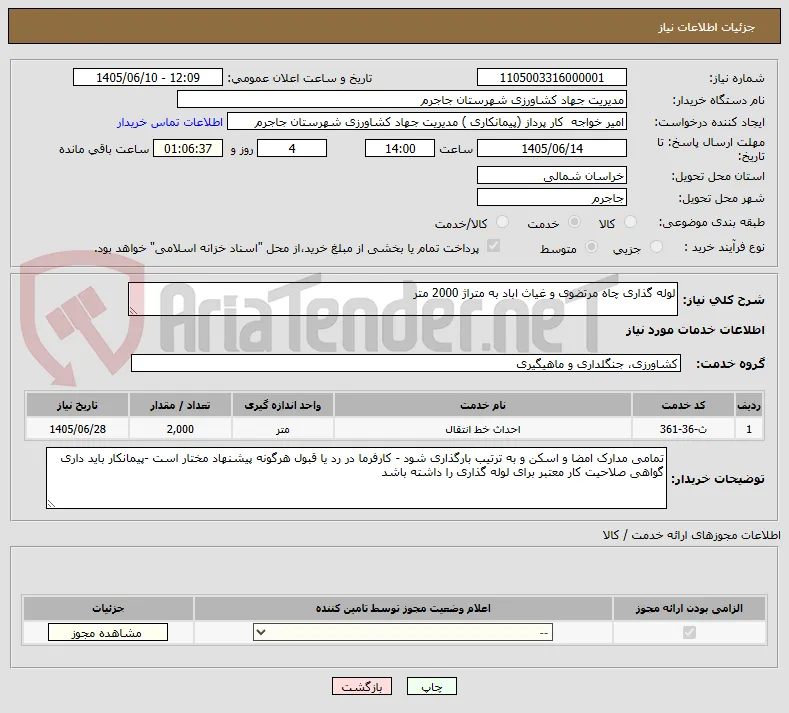Select the کالا/خدمت radio button
This screenshot has height=713, width=789.
tap(502, 222)
